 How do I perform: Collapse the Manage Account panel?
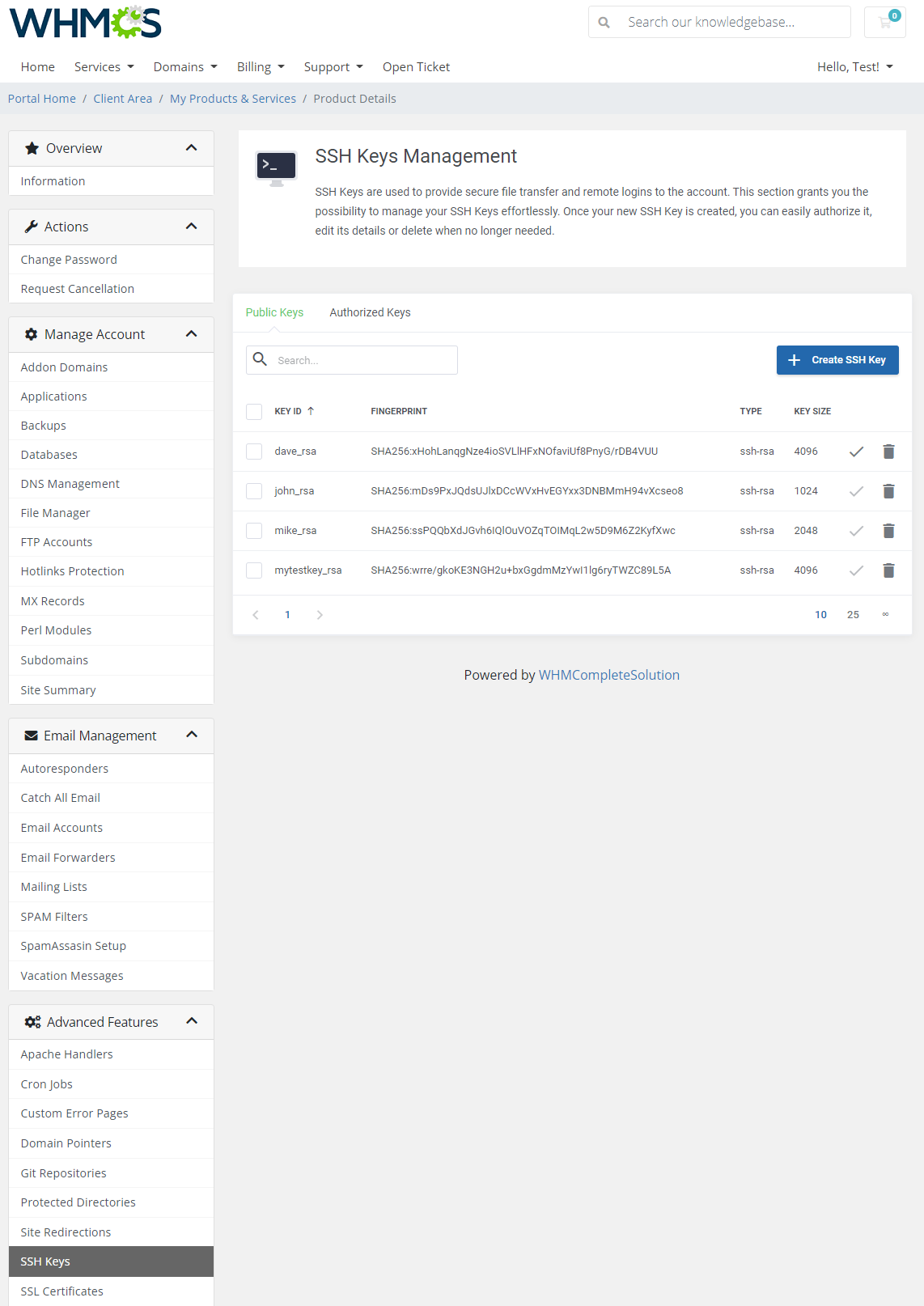point(191,334)
